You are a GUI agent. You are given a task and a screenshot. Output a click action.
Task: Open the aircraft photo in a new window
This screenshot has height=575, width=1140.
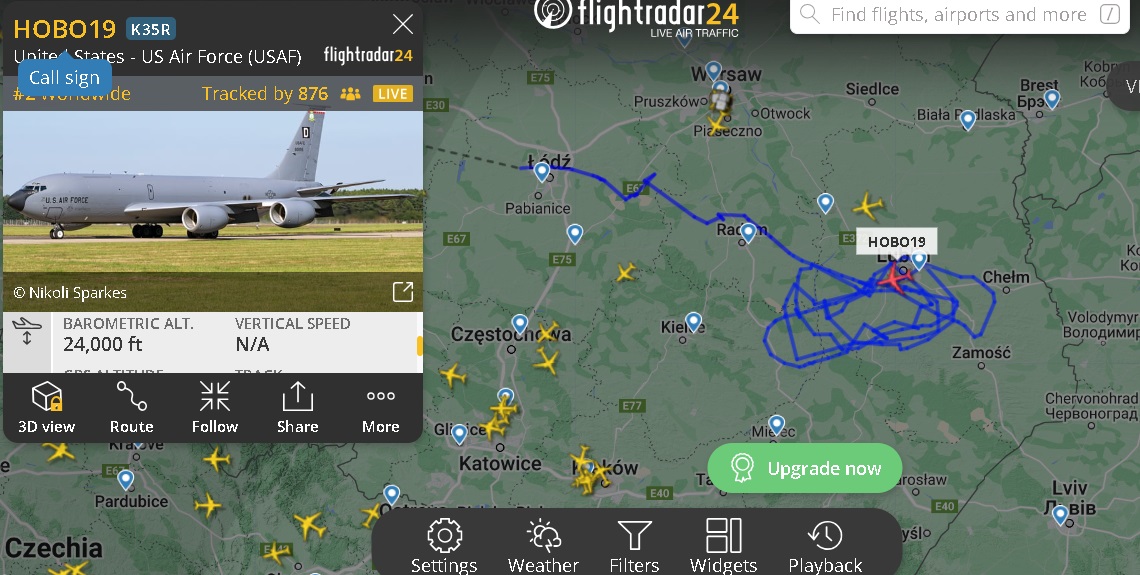pyautogui.click(x=403, y=291)
